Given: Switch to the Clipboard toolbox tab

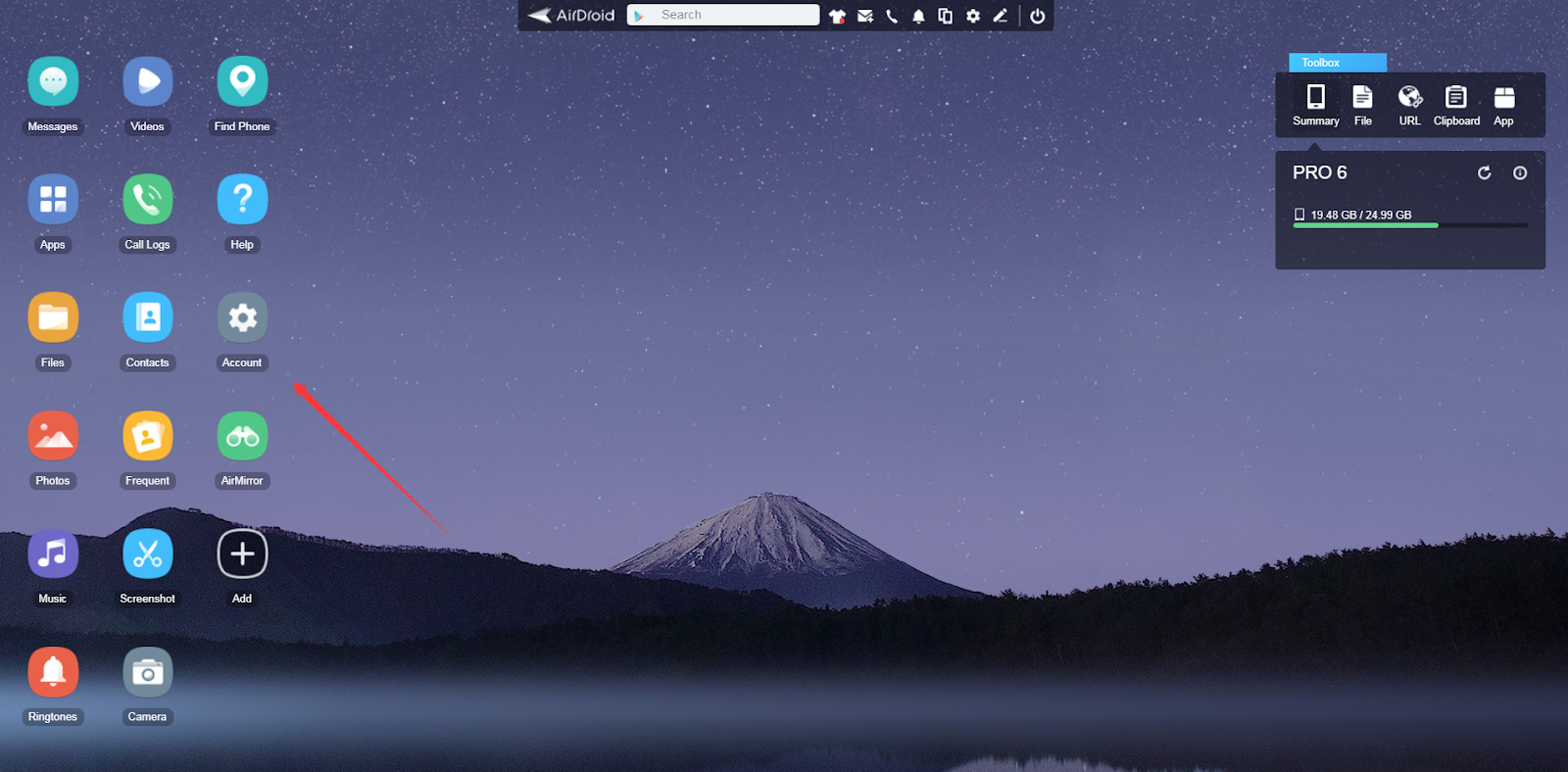Looking at the screenshot, I should [x=1456, y=106].
